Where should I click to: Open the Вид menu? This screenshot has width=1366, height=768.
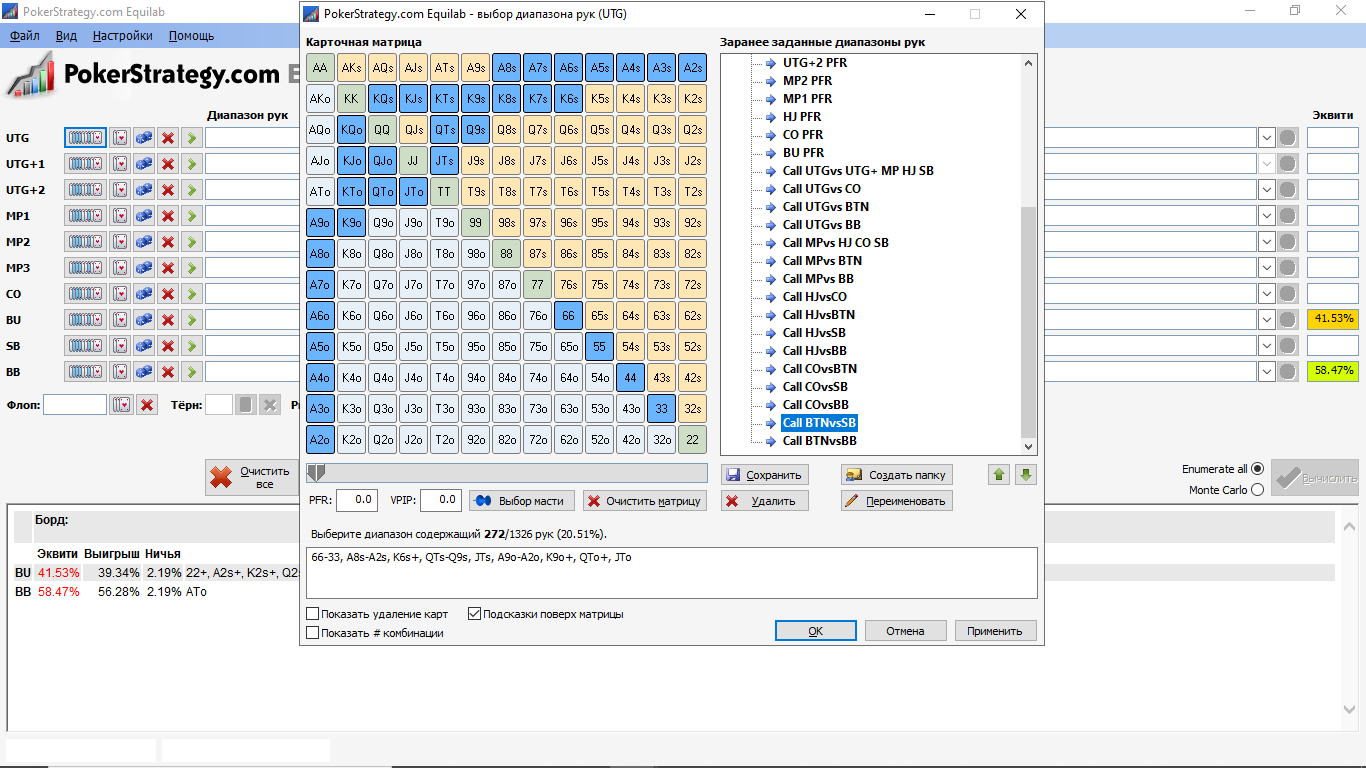(66, 36)
